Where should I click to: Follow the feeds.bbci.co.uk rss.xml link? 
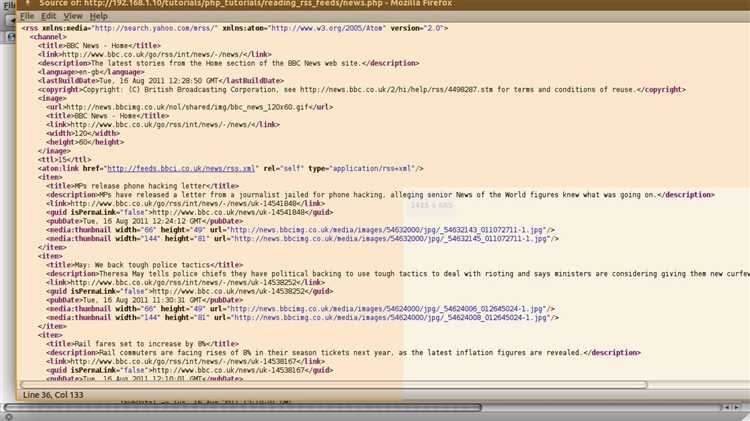pos(181,168)
